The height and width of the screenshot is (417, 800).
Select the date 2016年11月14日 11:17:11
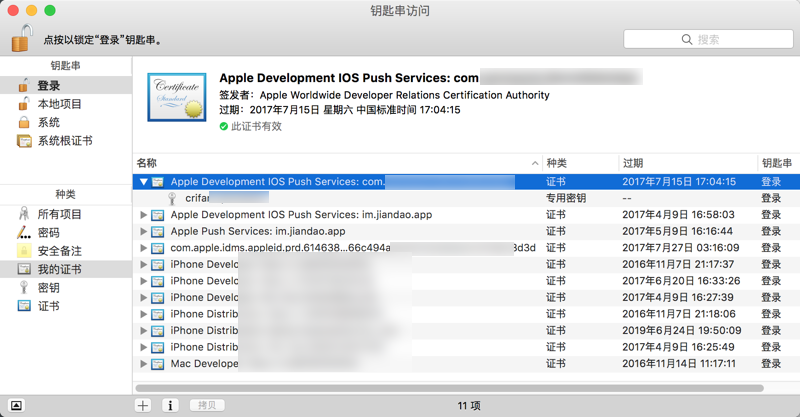[x=679, y=363]
